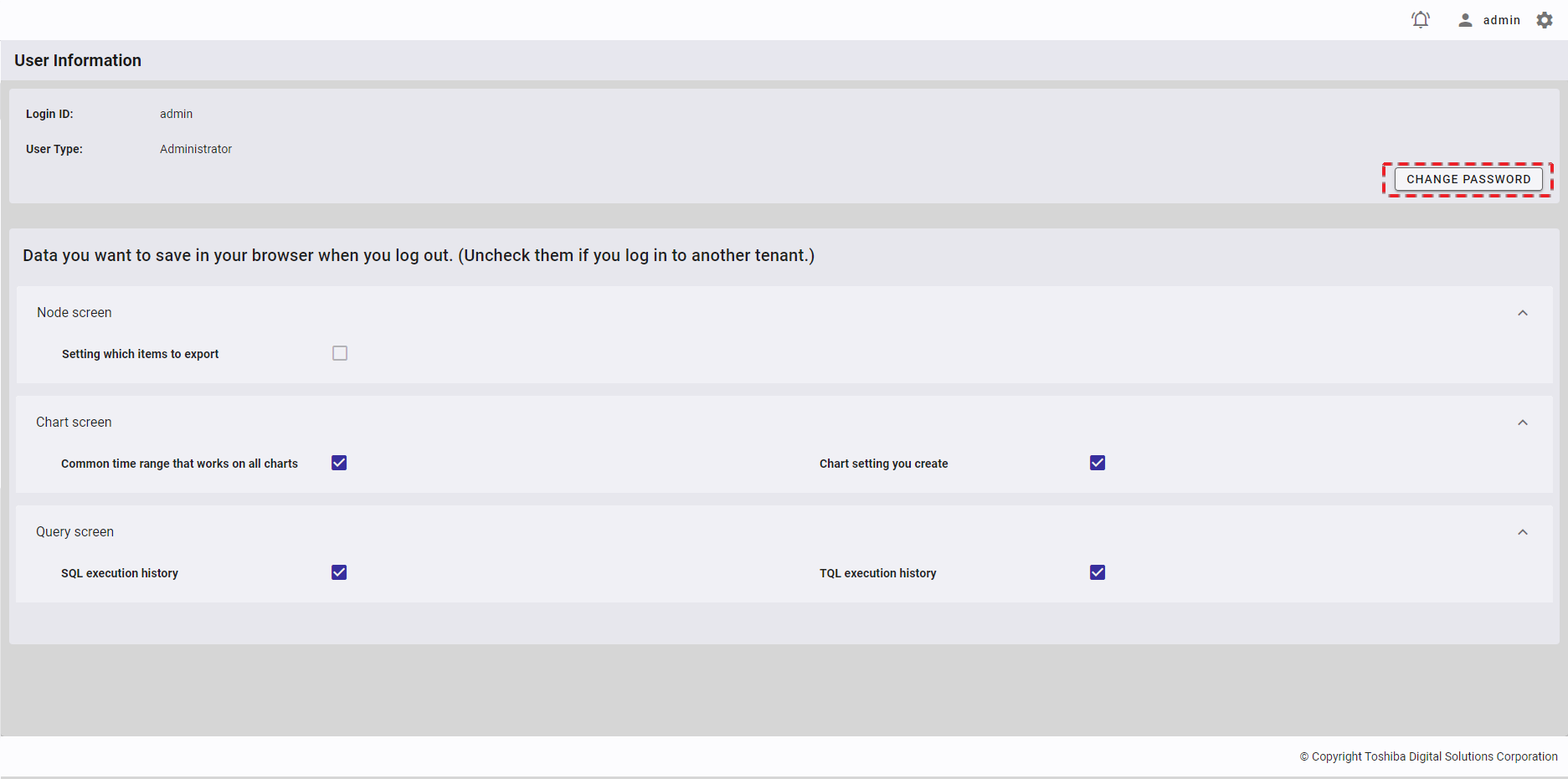Click the admin Login ID value
This screenshot has height=779, width=1568.
[176, 114]
